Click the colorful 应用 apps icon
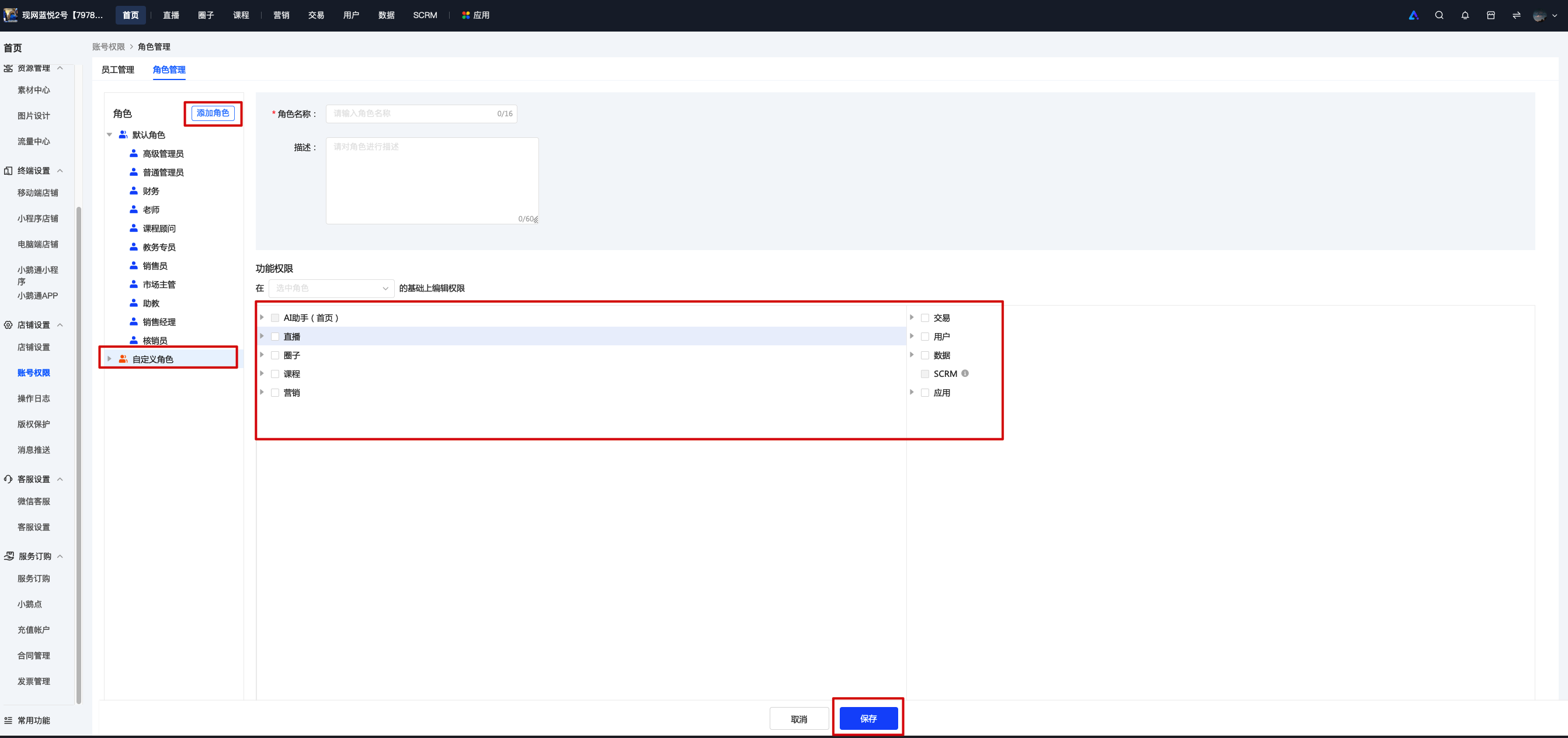1568x738 pixels. [465, 15]
